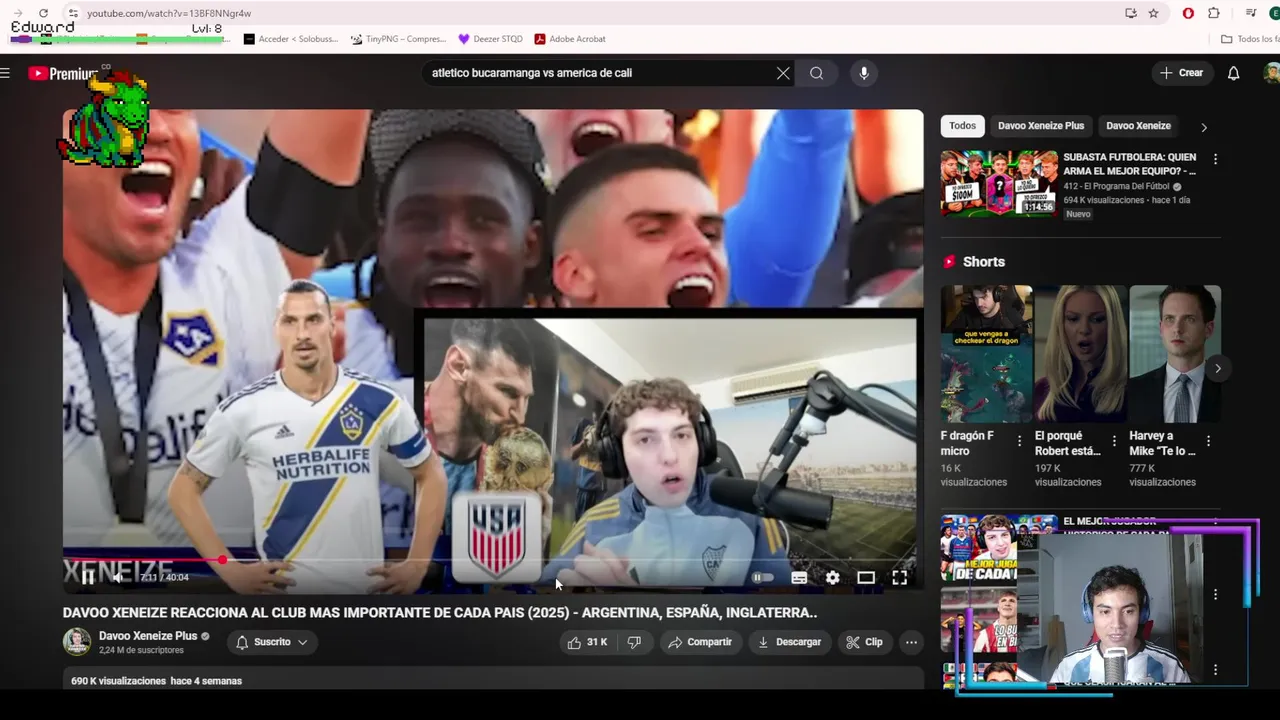Dislike the video
The width and height of the screenshot is (1280, 720).
[x=634, y=642]
